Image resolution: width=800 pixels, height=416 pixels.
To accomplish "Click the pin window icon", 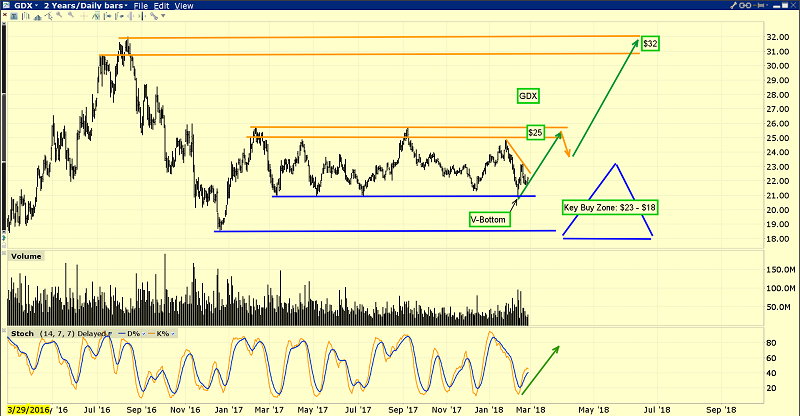I will click(759, 5).
